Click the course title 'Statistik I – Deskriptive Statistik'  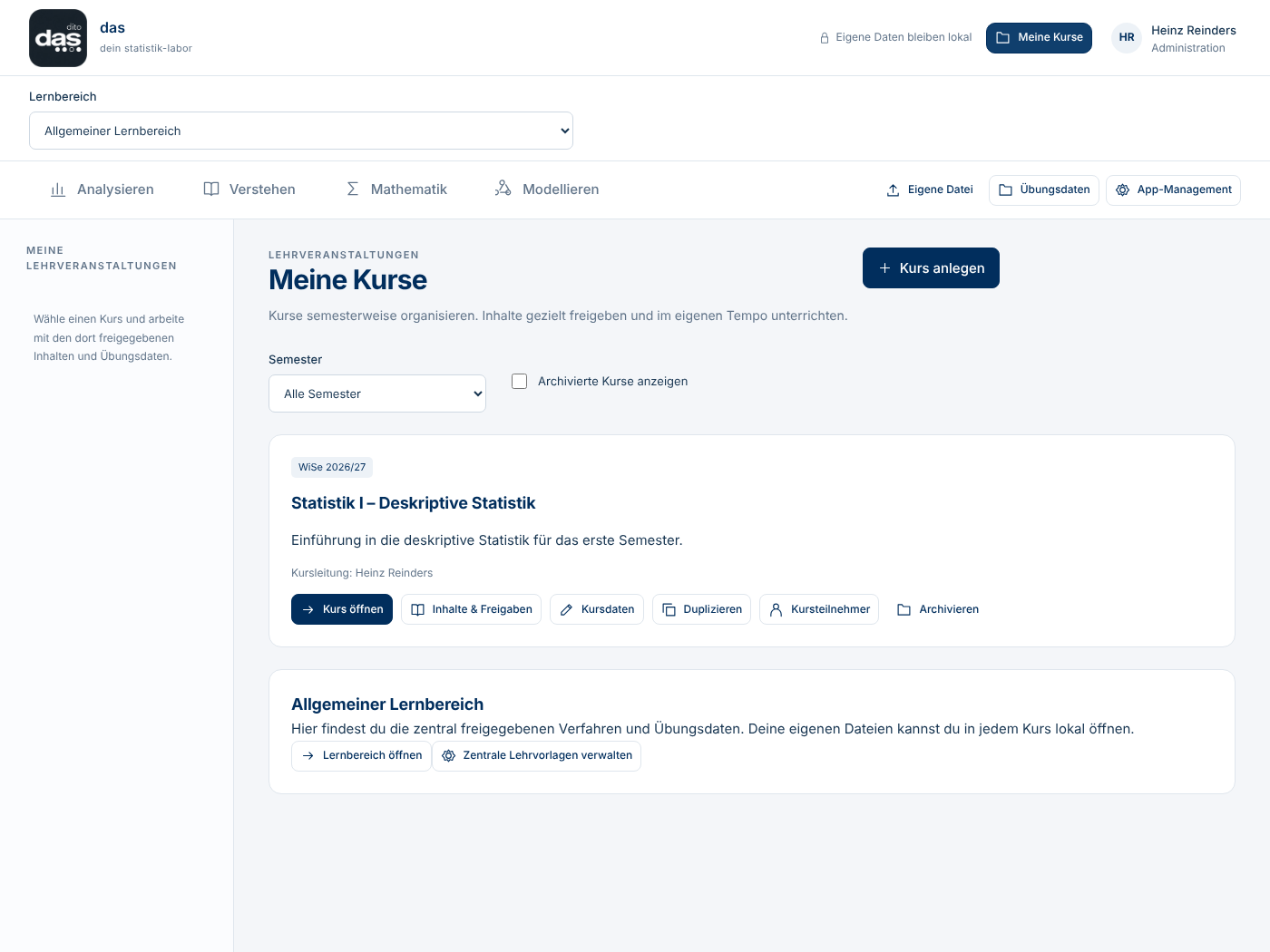pos(414,503)
